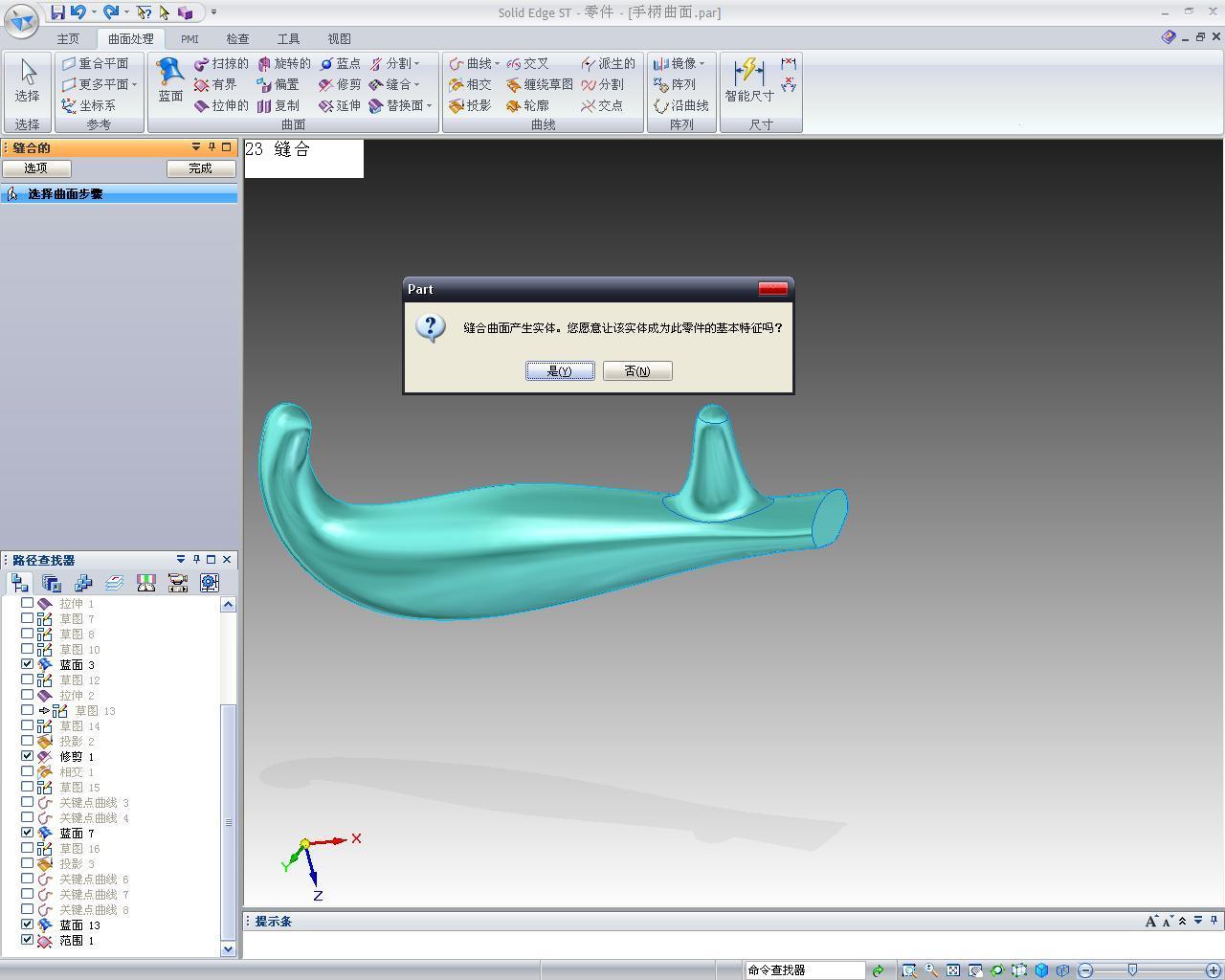Open the 检查 ribbon tab
1225x980 pixels.
click(237, 39)
